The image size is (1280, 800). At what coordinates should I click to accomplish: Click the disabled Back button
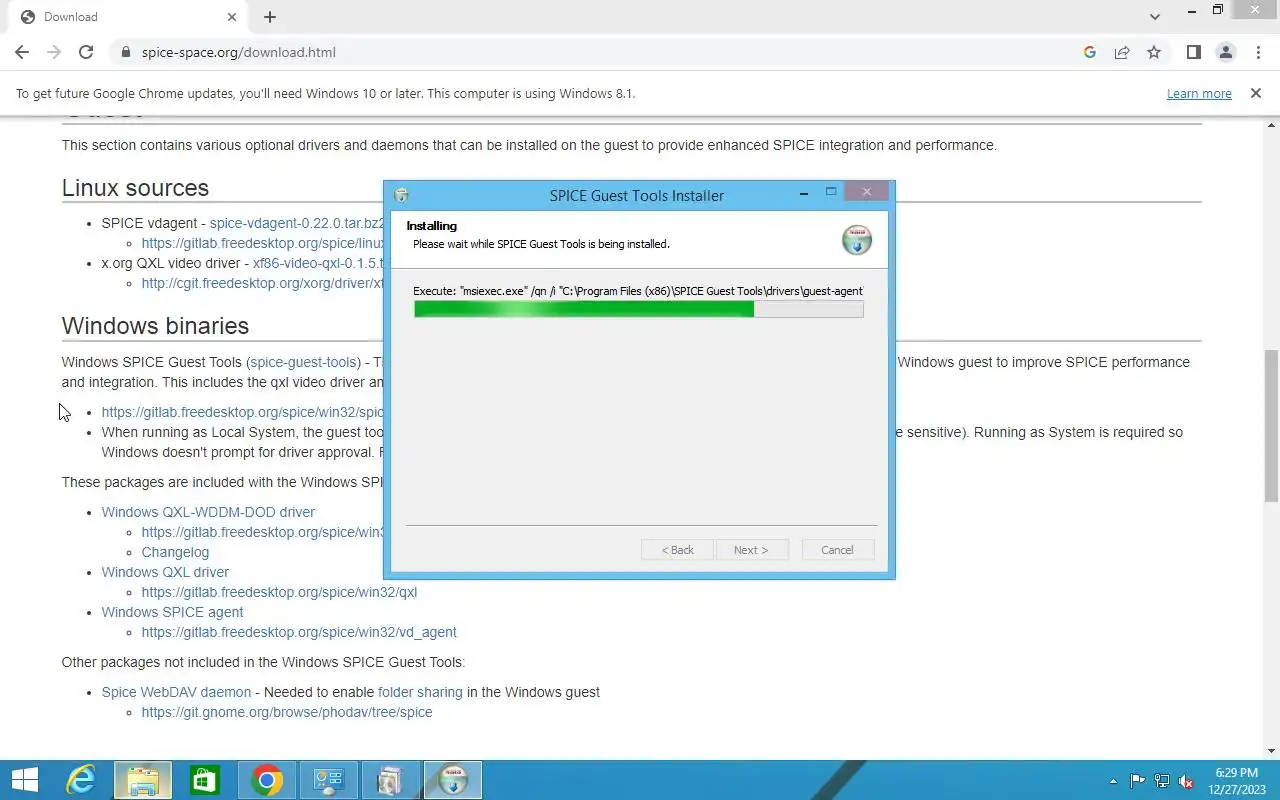[677, 550]
